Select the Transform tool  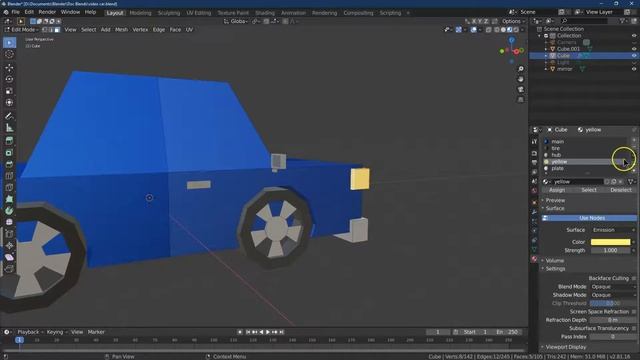click(9, 102)
